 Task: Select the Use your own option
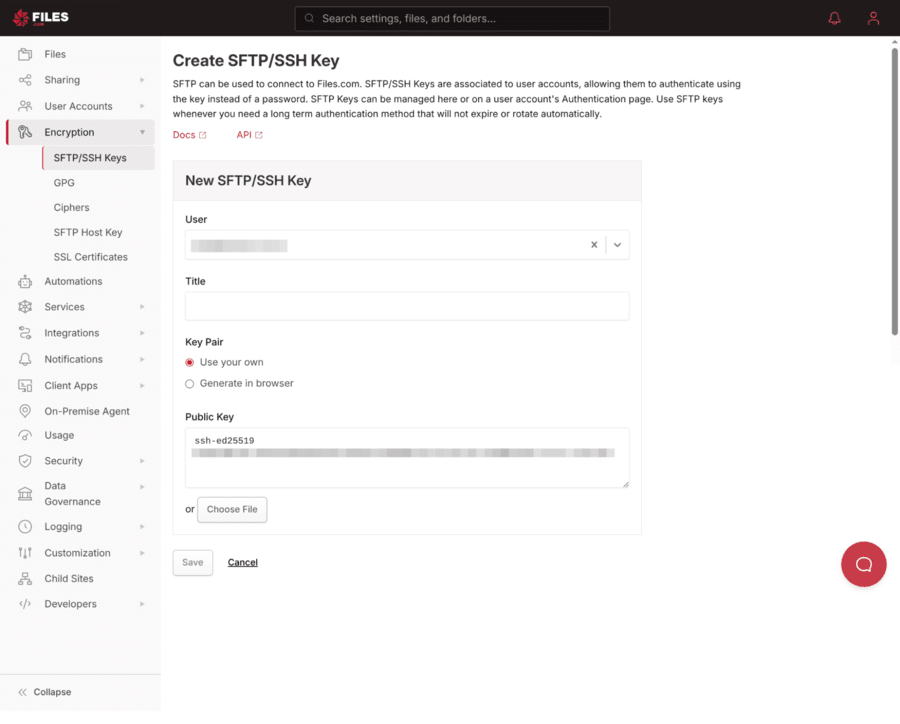pyautogui.click(x=189, y=362)
